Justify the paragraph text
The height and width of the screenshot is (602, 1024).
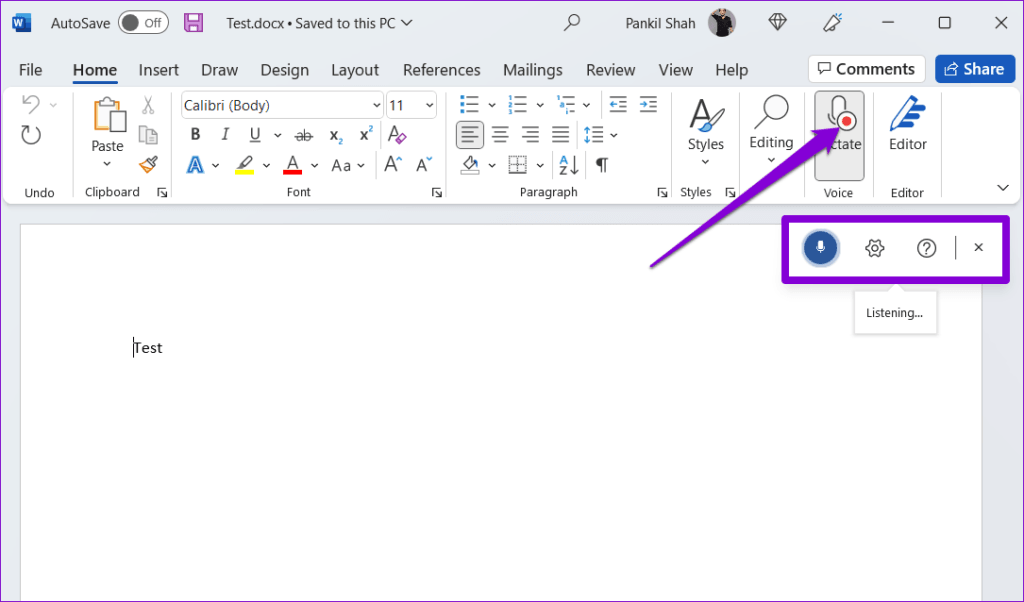(560, 135)
